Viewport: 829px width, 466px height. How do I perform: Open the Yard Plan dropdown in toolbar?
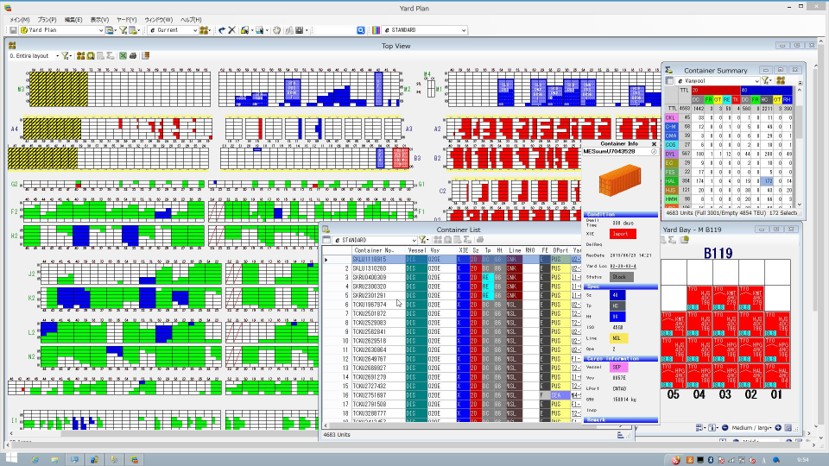(x=100, y=30)
